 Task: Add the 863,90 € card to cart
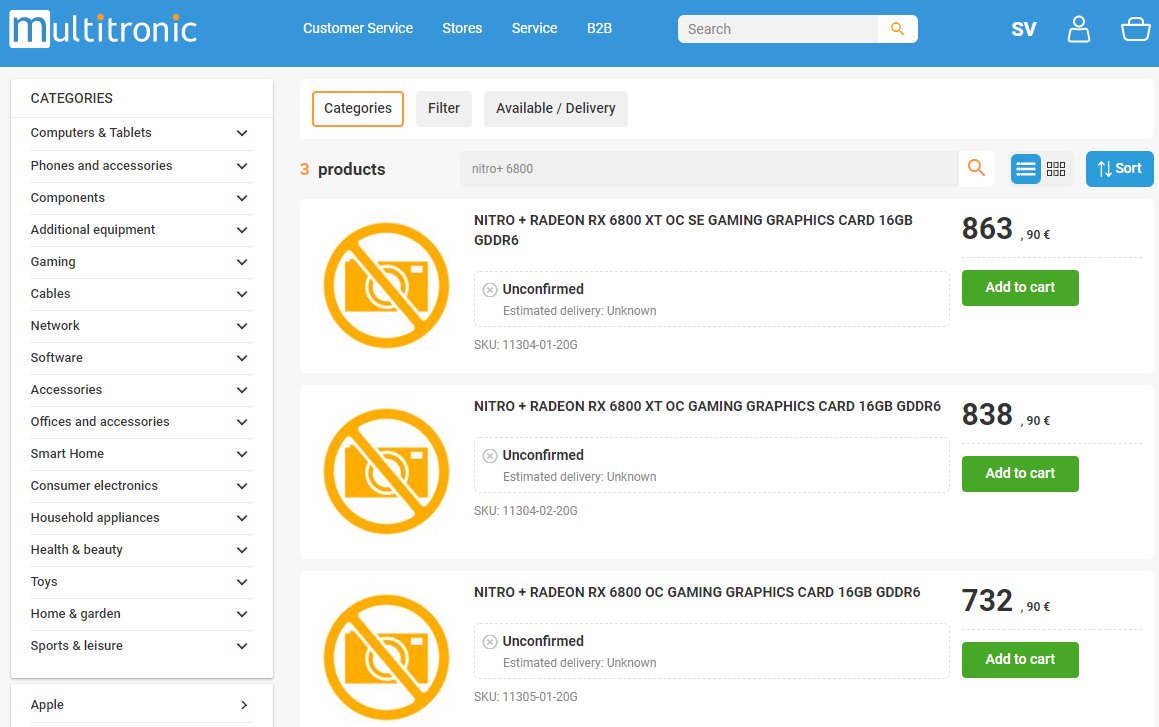(x=1019, y=287)
